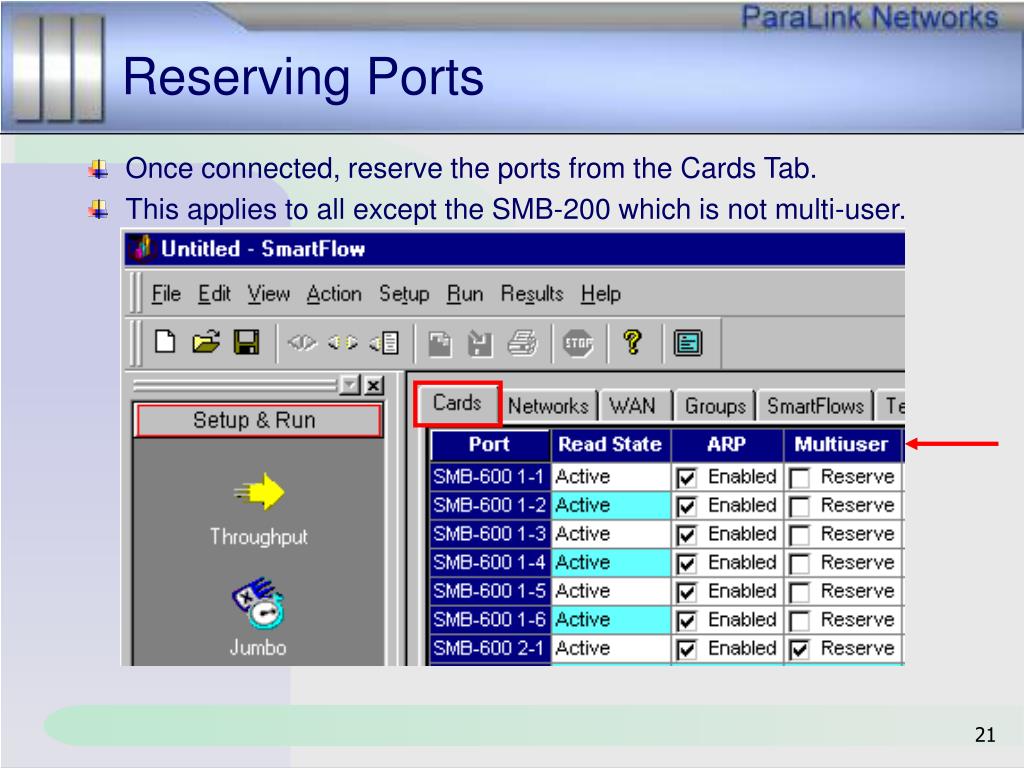Image resolution: width=1024 pixels, height=768 pixels.
Task: Open a file with the folder icon
Action: click(206, 342)
